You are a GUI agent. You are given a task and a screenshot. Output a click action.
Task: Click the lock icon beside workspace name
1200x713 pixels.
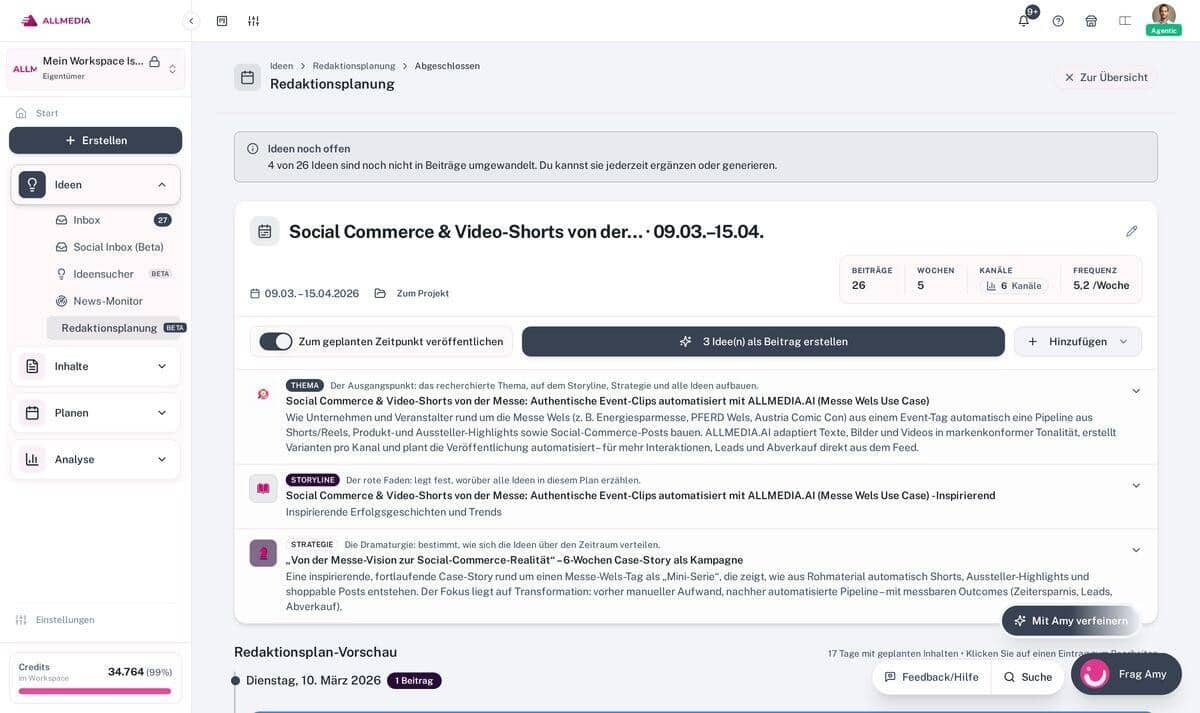tap(154, 61)
